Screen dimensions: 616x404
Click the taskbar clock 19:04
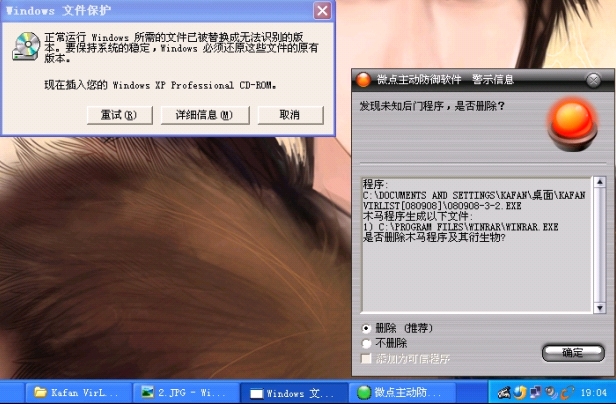(594, 393)
